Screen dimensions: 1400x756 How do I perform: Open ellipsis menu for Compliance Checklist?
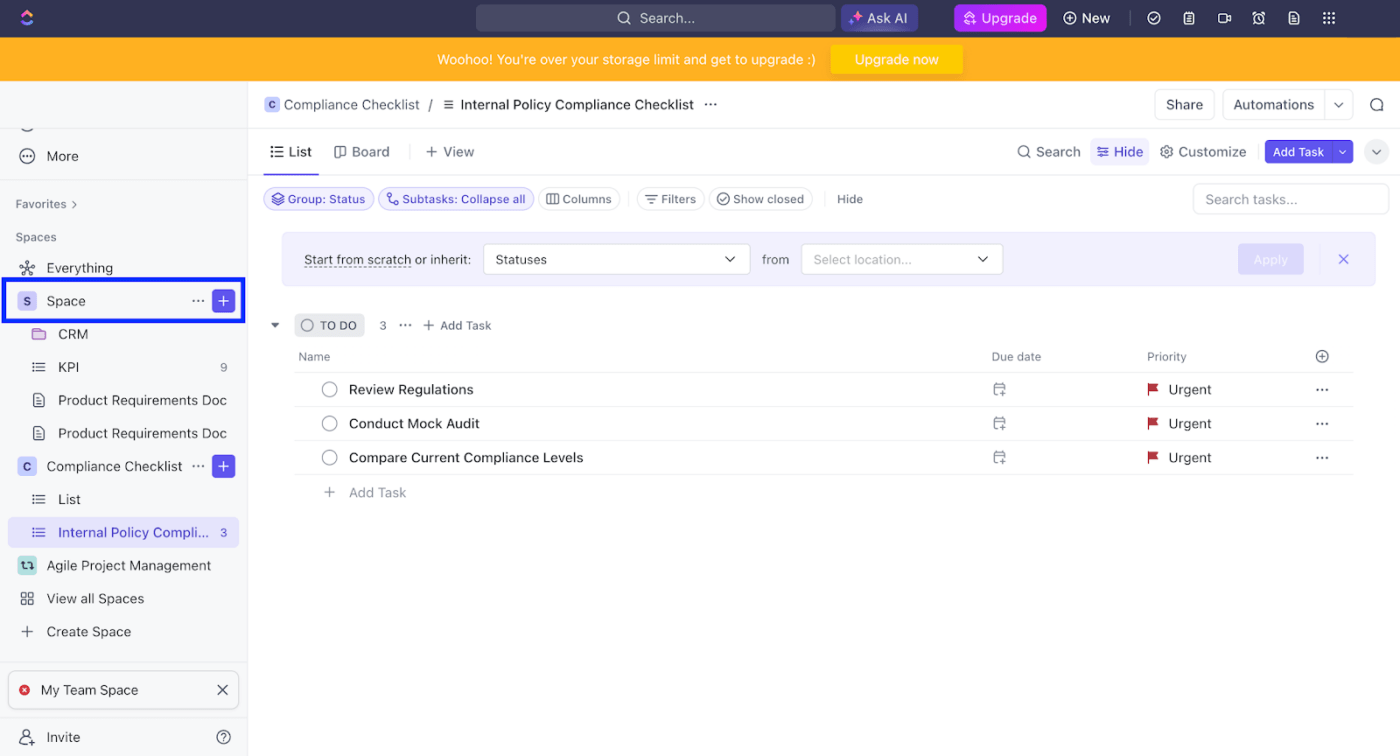coord(198,466)
